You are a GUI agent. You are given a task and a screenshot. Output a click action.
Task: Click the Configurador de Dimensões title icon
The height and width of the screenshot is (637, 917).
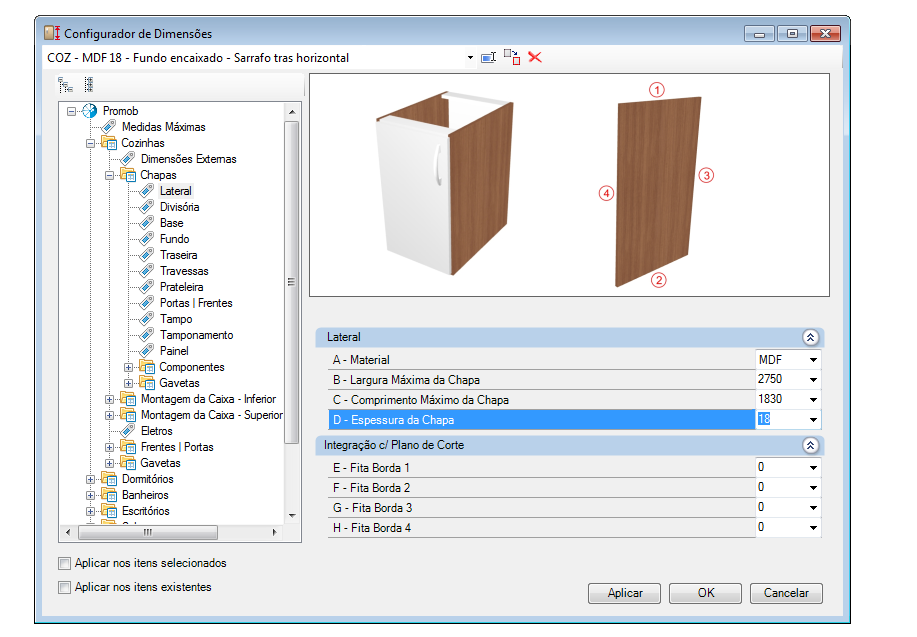[53, 33]
